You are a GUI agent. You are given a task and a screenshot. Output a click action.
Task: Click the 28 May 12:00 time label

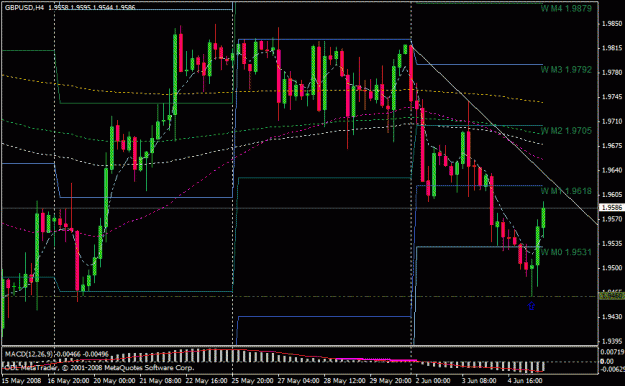point(345,380)
